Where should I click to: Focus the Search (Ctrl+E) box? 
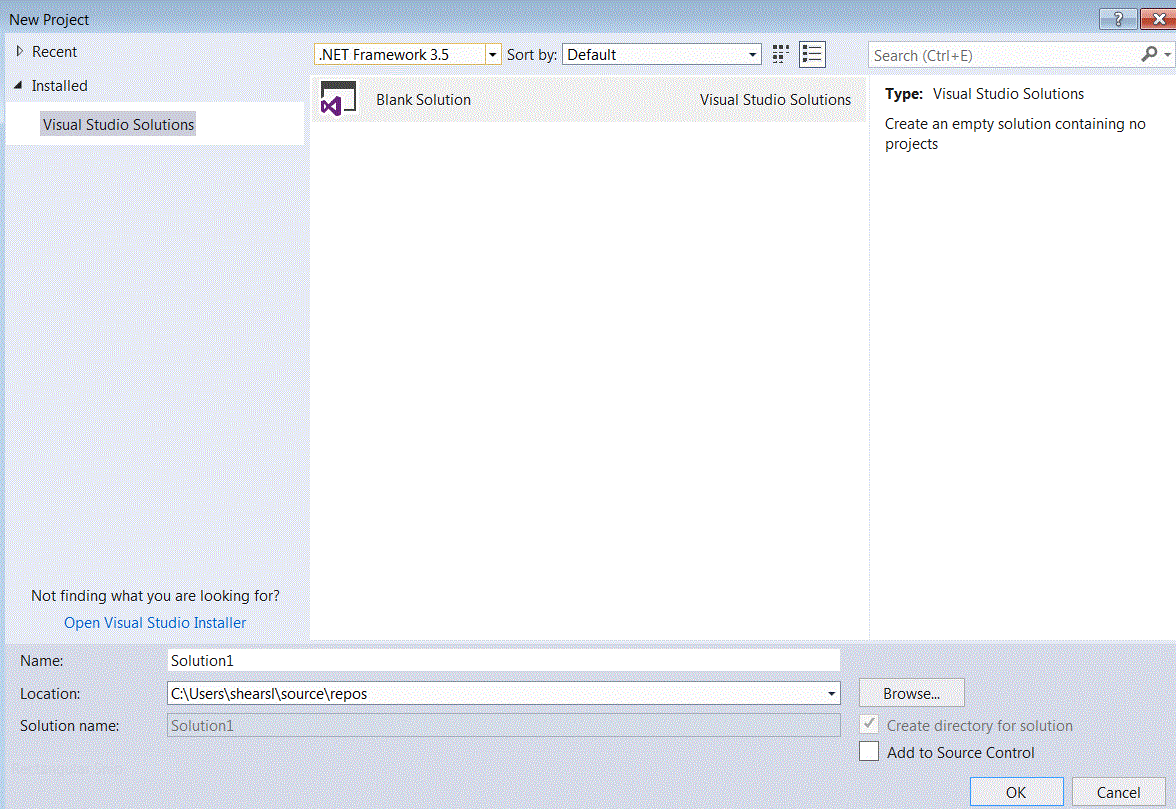1004,55
